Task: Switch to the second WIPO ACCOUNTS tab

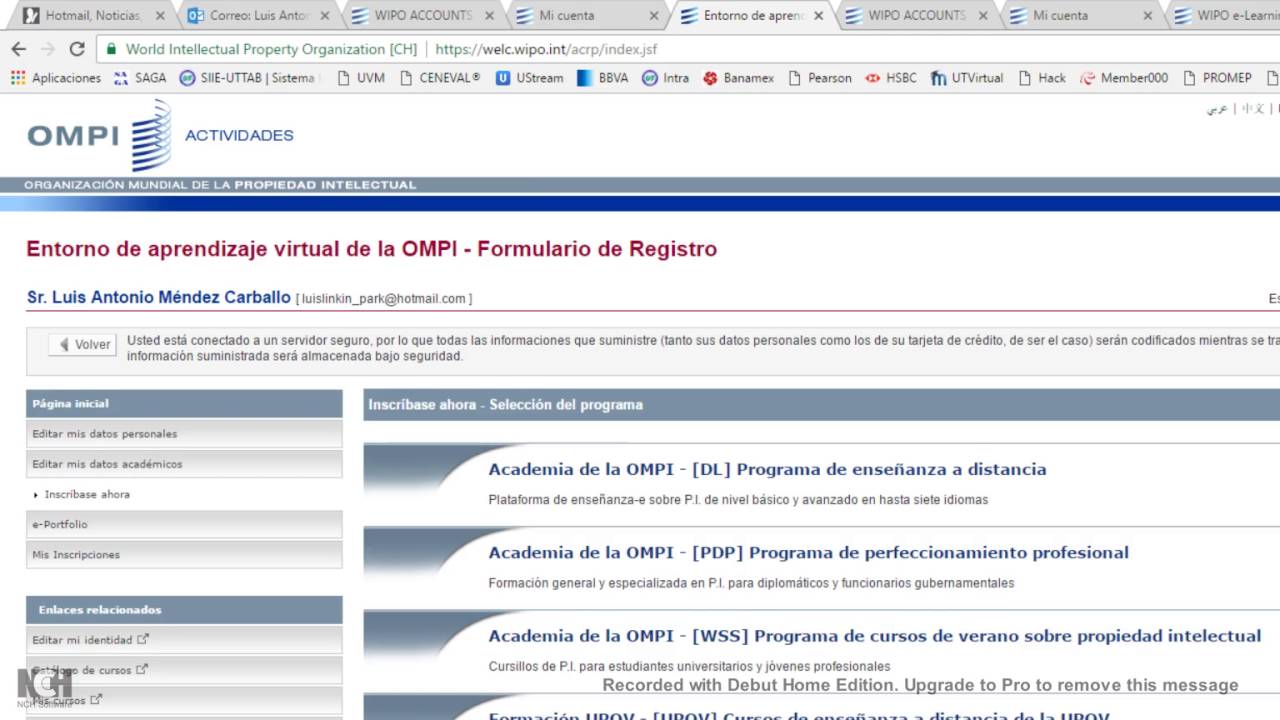Action: 916,16
